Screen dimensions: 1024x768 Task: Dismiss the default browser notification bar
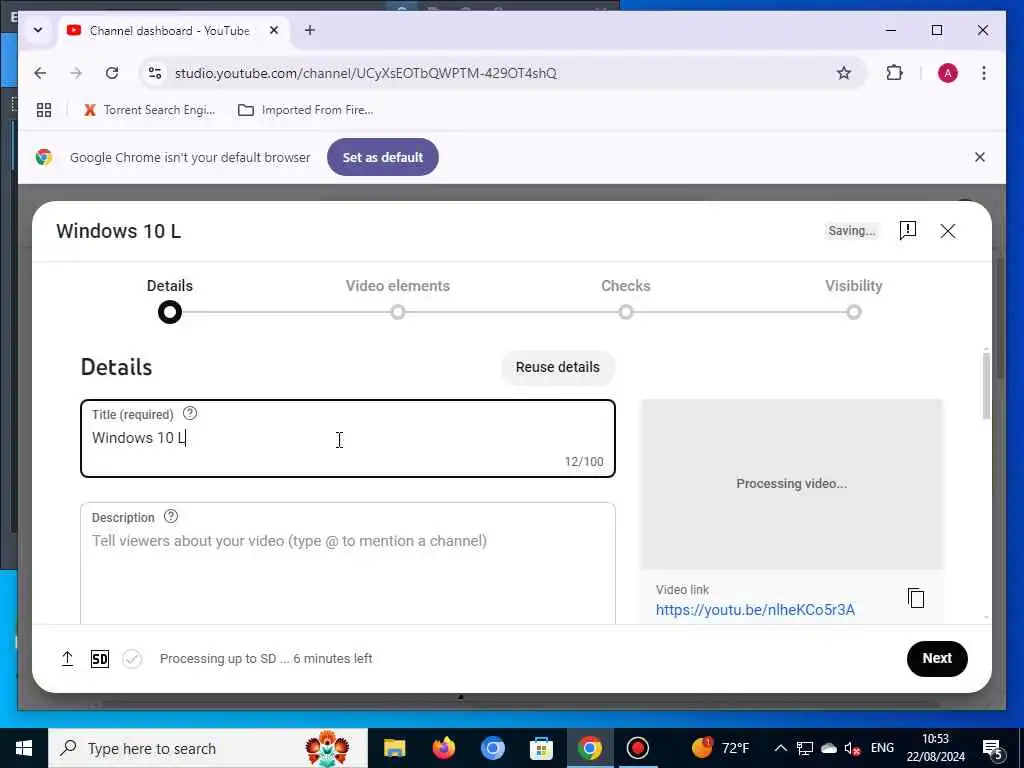980,157
